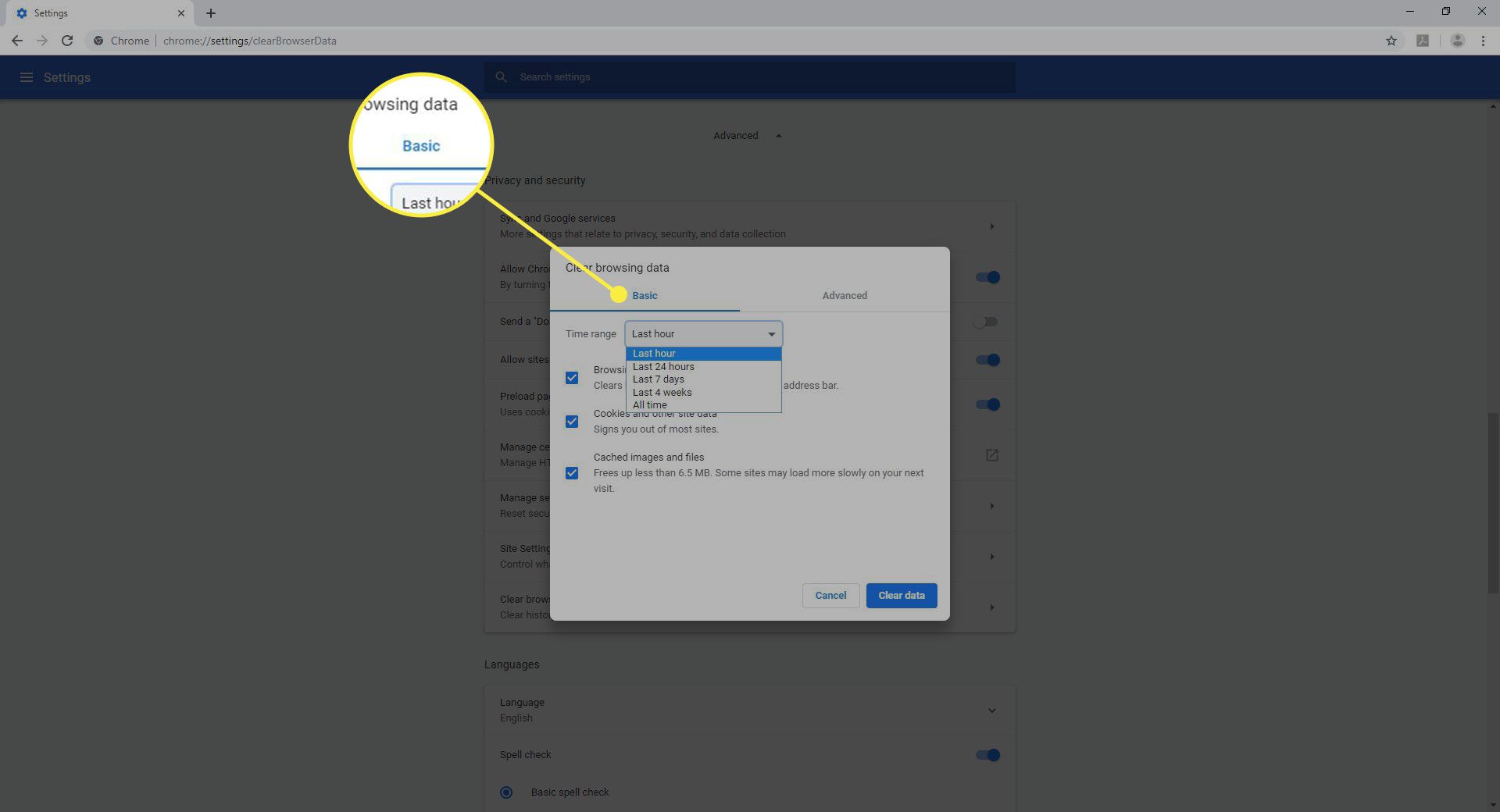The image size is (1500, 812).
Task: Choose Last 24 hours option
Action: pos(703,367)
